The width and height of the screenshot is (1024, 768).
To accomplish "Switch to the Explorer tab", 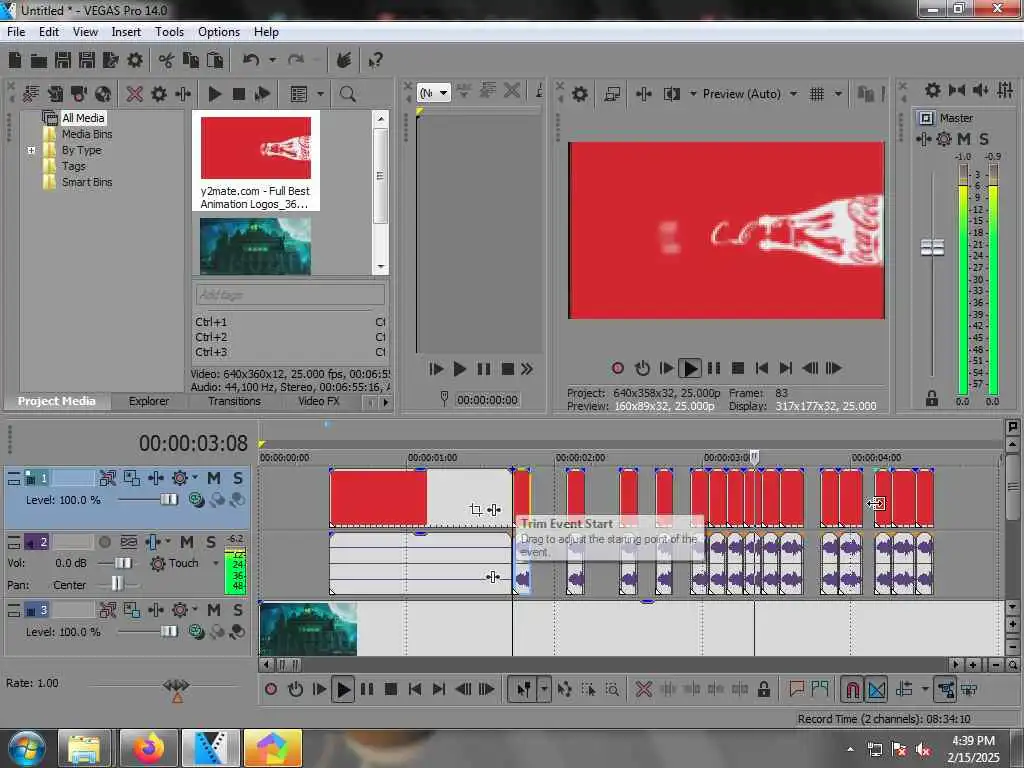I will coord(149,401).
